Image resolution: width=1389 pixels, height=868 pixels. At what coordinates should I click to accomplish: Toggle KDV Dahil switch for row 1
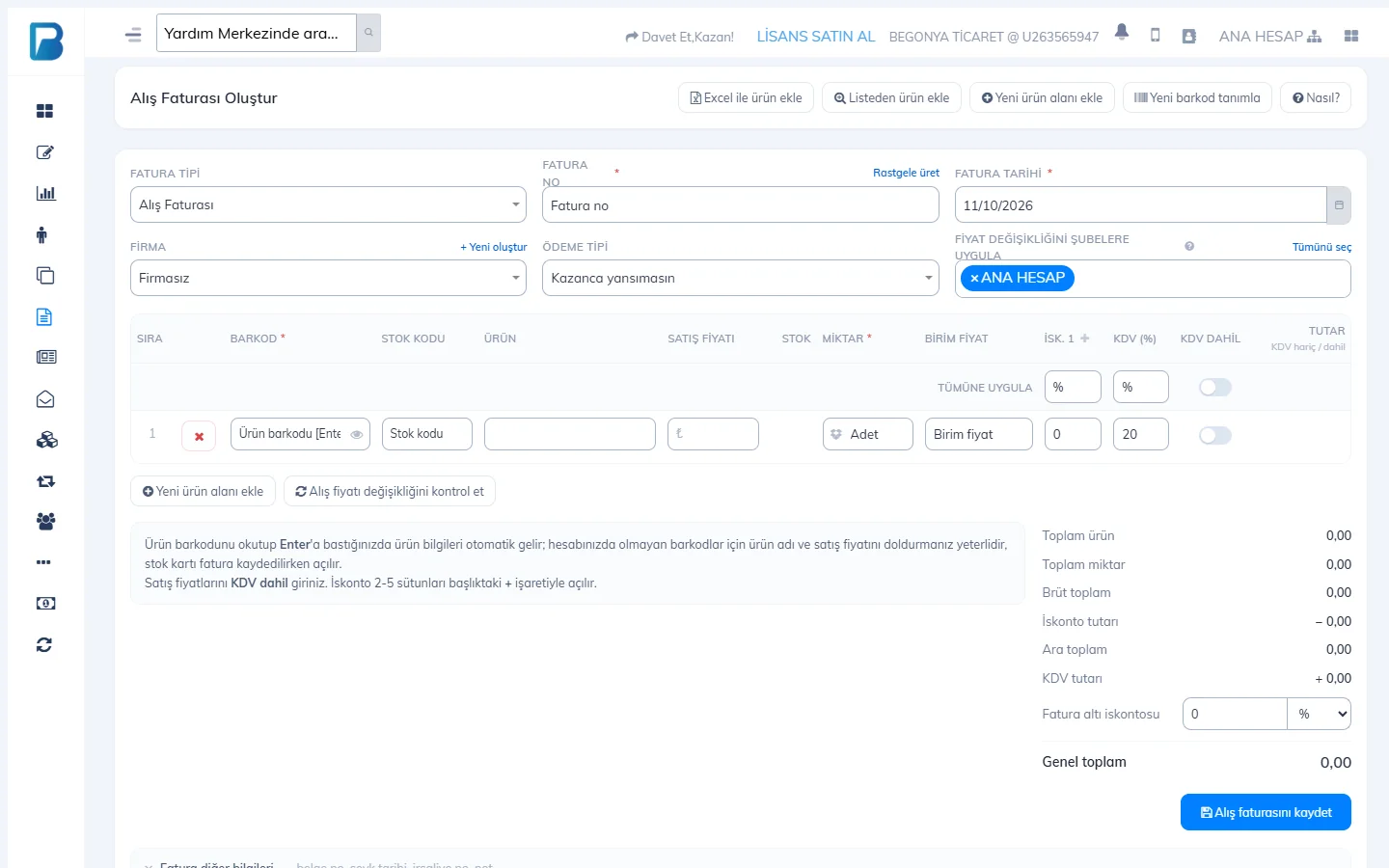pos(1215,436)
